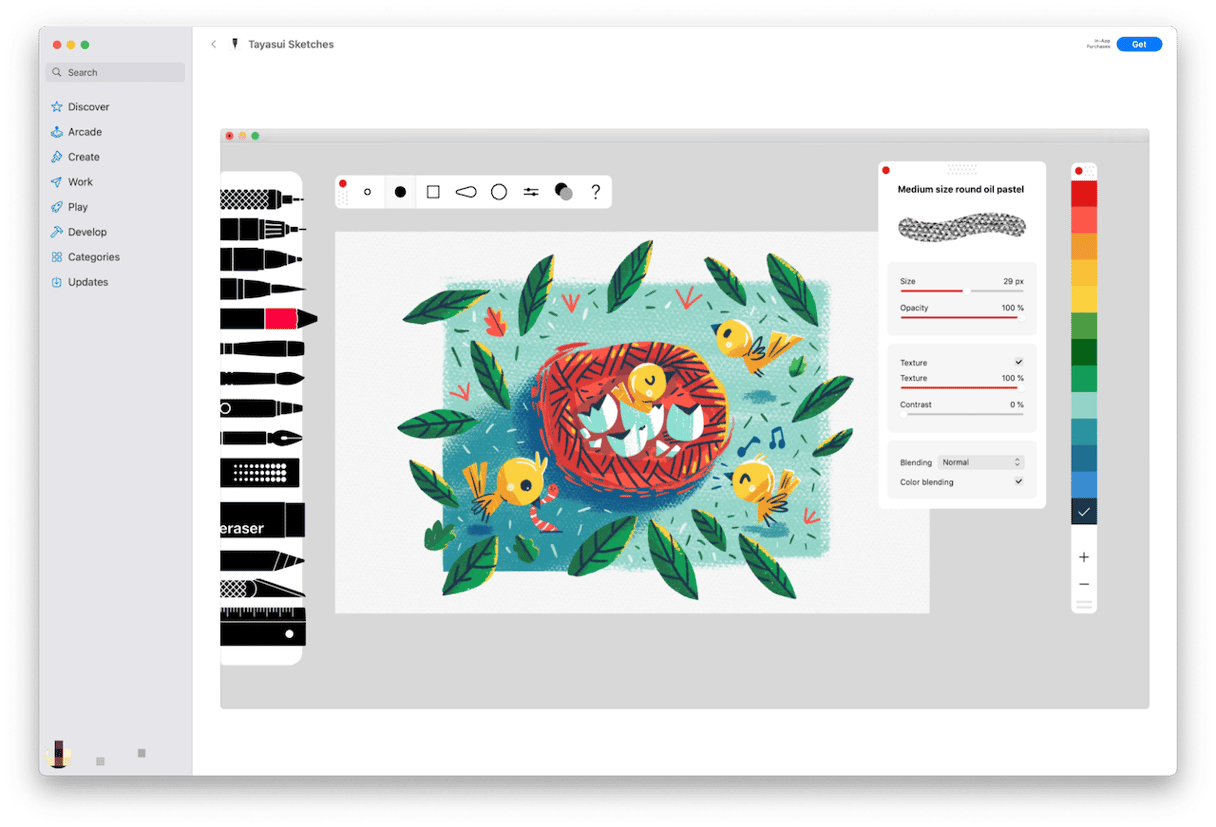1216x827 pixels.
Task: Pick the teal color swatch
Action: point(1084,432)
